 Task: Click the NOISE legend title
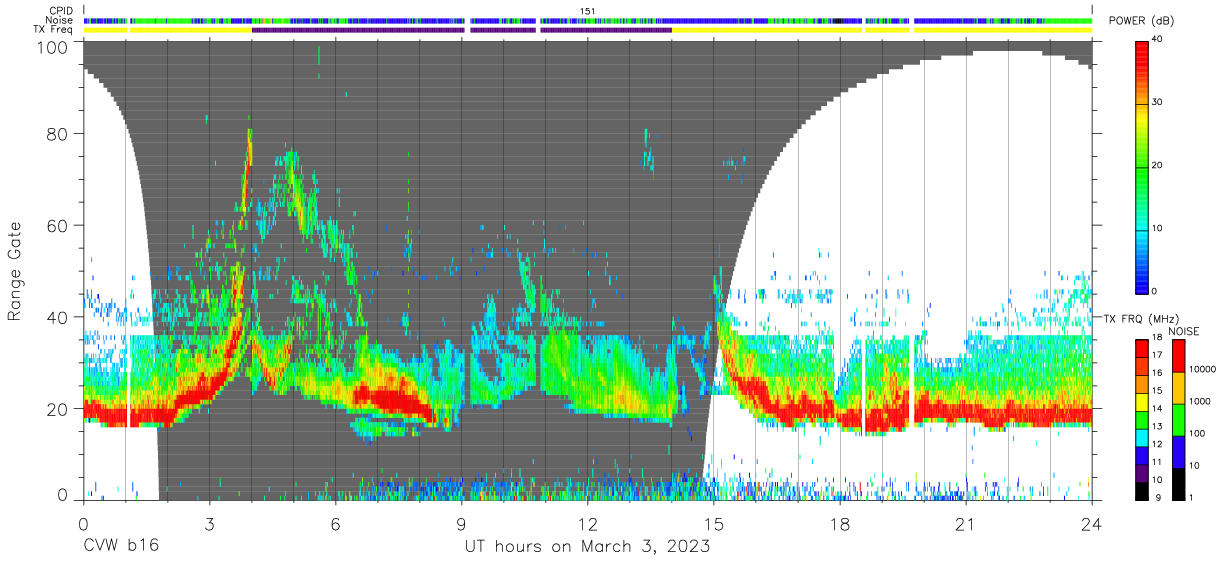[1183, 331]
